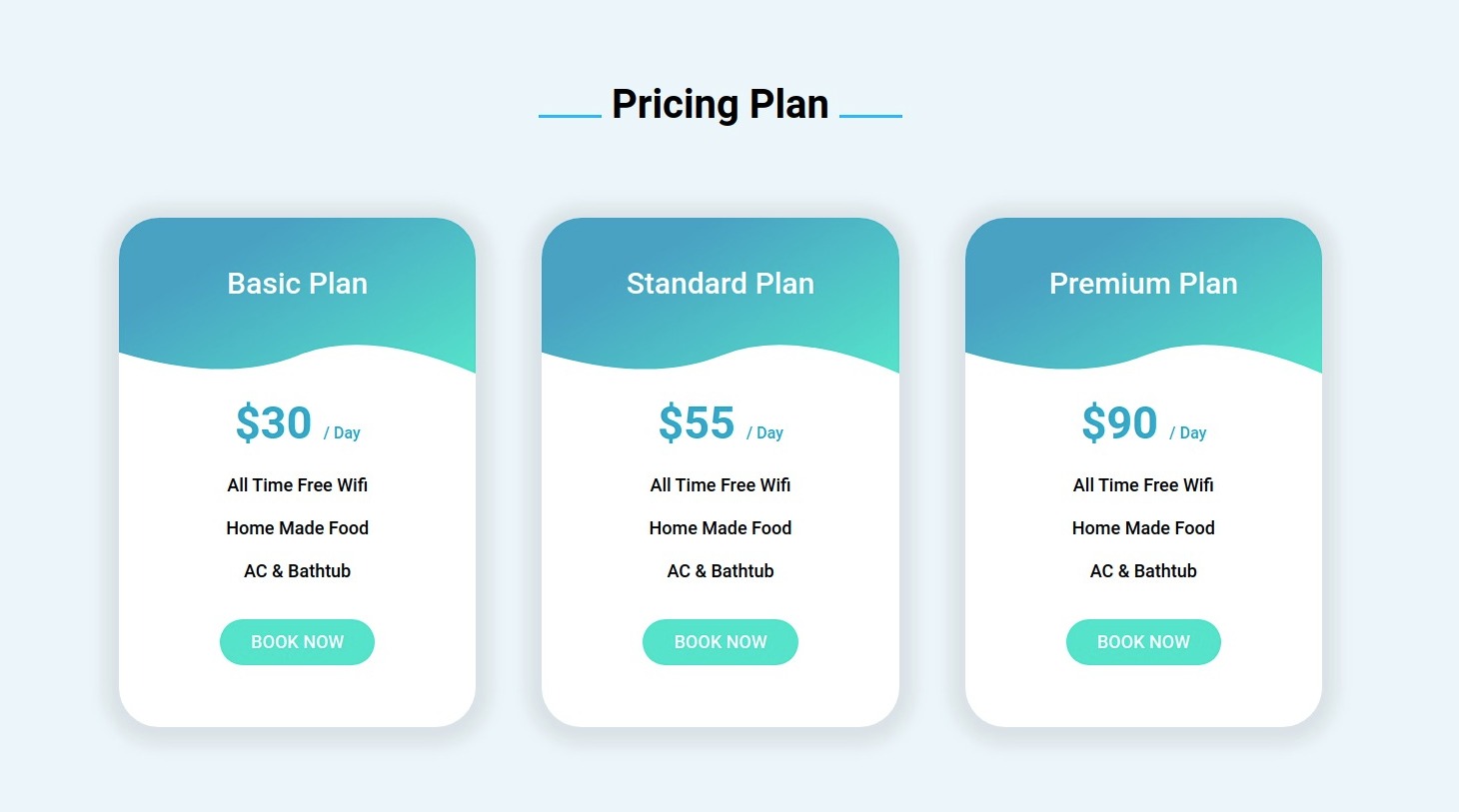The image size is (1459, 812).
Task: Click All Time Free Wifi in the Standard Plan
Action: (x=721, y=485)
